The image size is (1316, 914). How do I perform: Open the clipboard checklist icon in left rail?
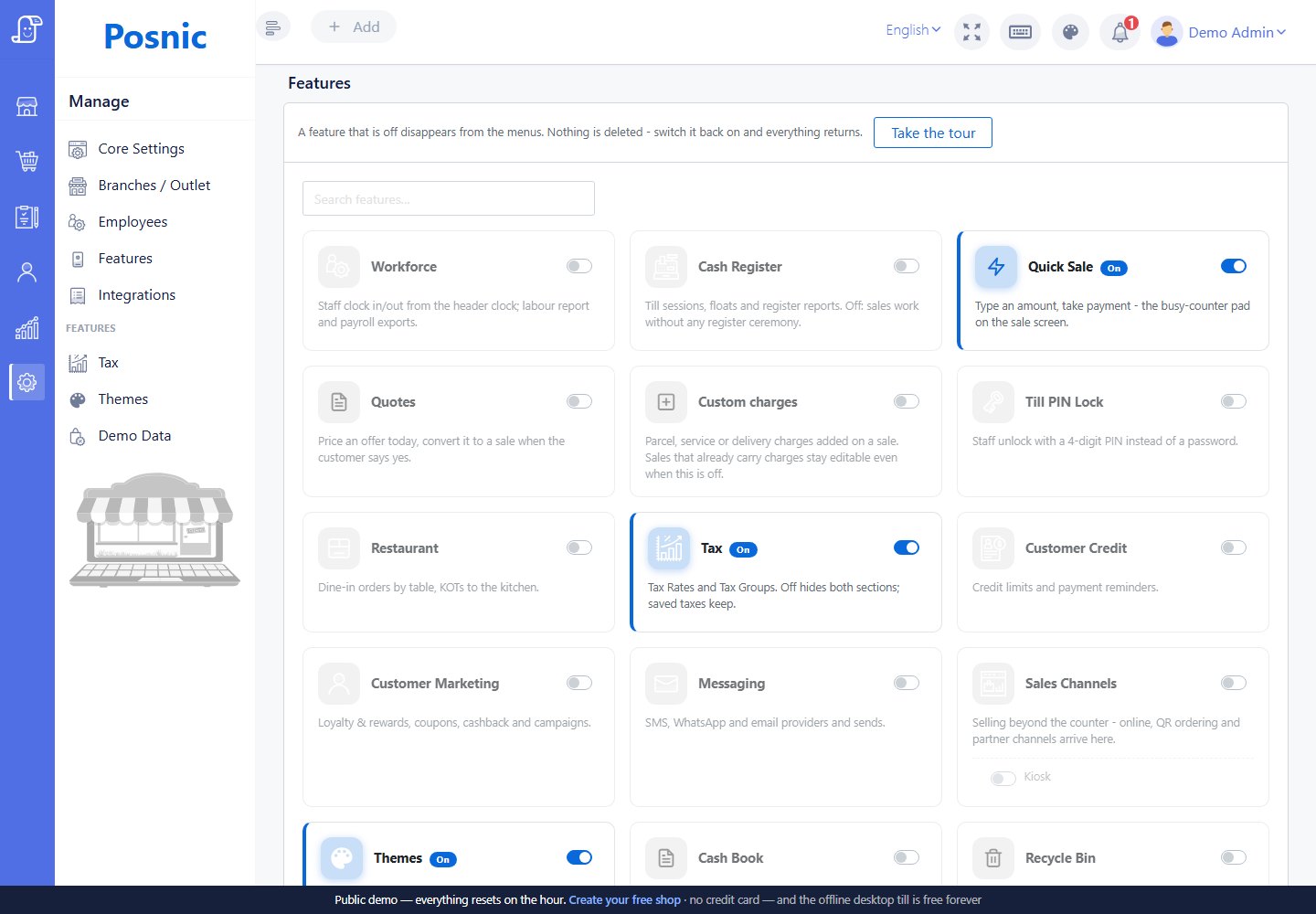coord(27,217)
